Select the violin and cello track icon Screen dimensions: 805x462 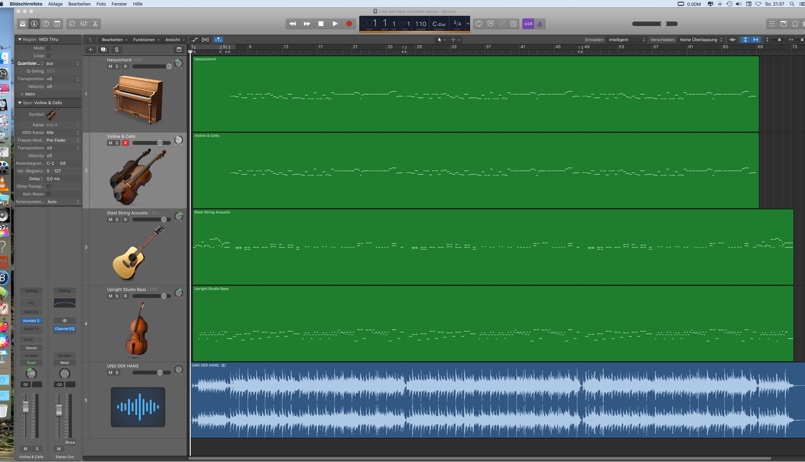(x=138, y=177)
